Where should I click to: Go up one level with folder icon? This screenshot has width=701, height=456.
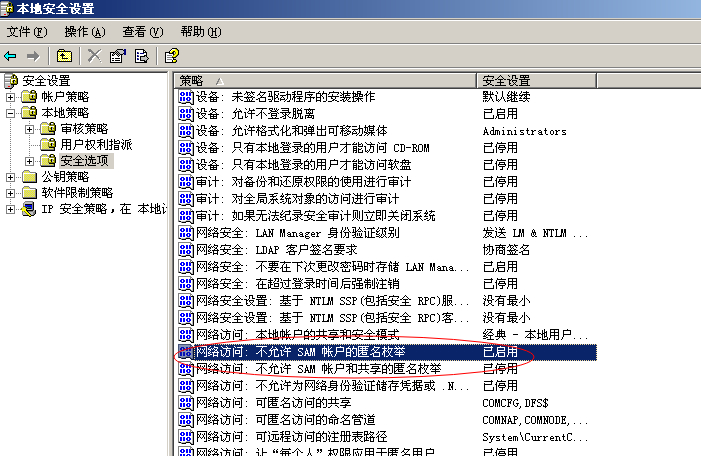click(x=64, y=56)
